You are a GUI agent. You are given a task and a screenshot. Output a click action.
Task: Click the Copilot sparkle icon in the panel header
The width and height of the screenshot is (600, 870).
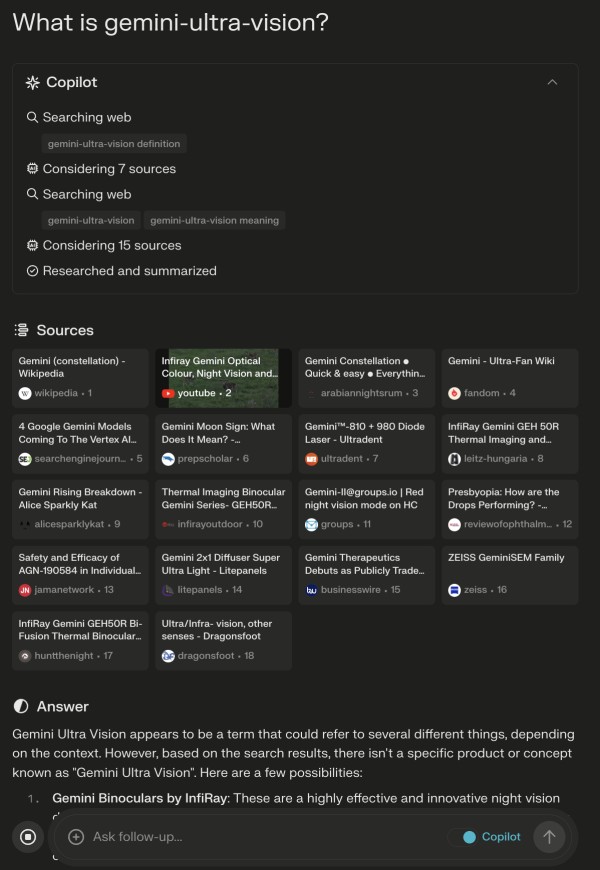32,83
